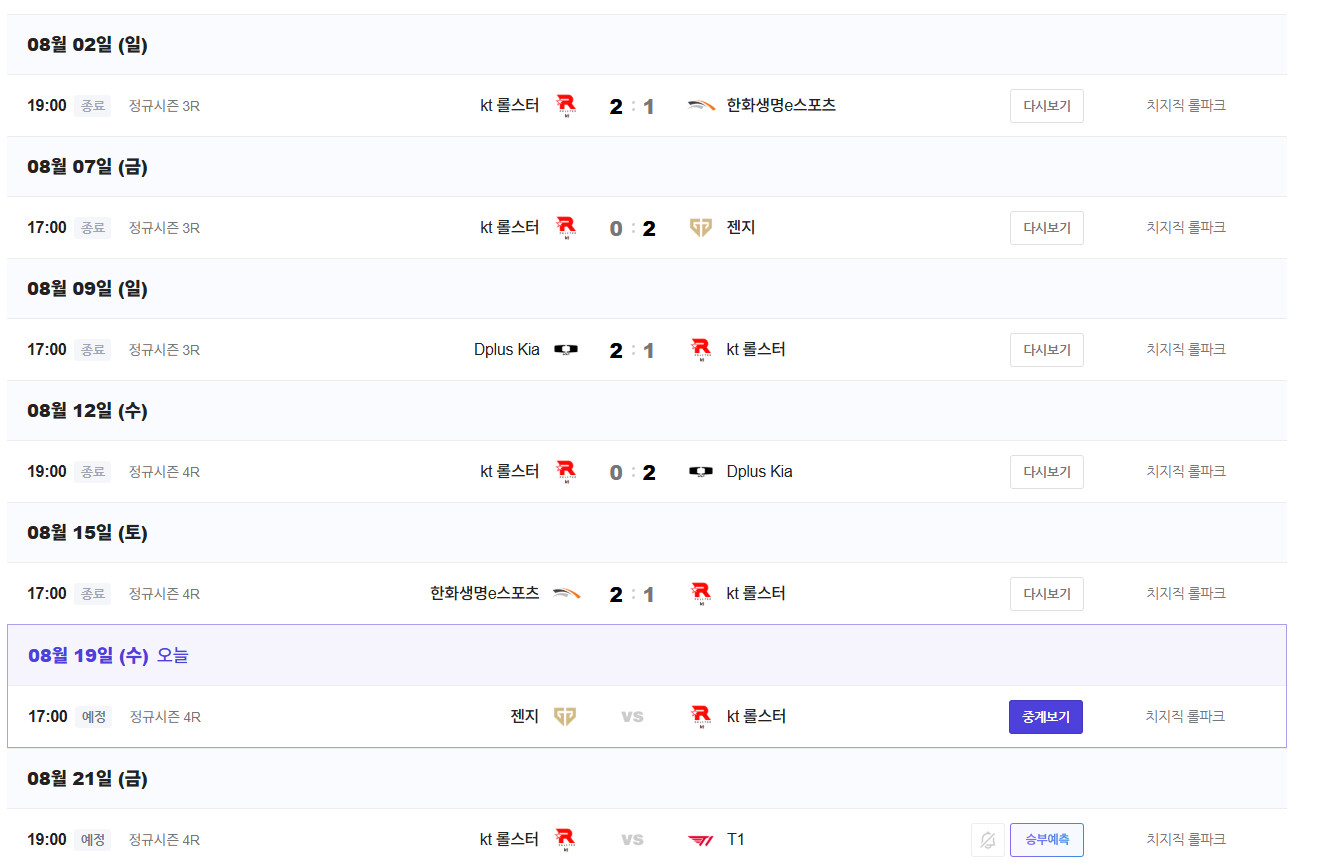Toggle the notification bell for kt 롤스터 vs T1

pos(988,840)
